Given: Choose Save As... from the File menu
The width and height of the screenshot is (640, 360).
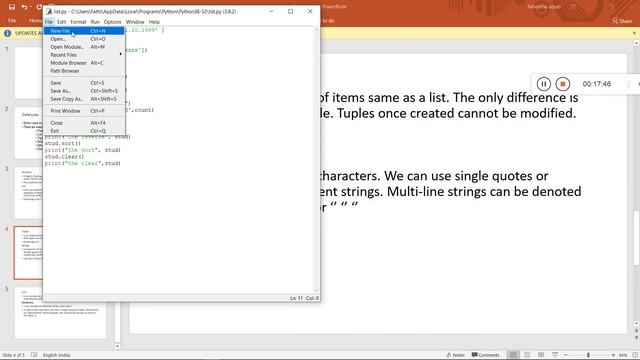Looking at the screenshot, I should click(x=84, y=91).
